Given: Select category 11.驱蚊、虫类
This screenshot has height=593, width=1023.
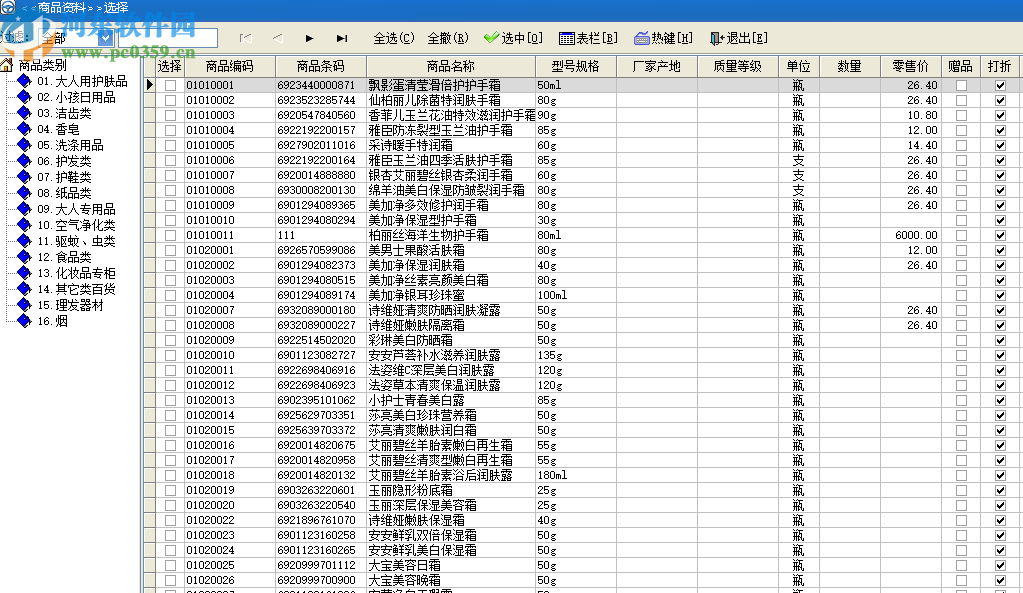Looking at the screenshot, I should pyautogui.click(x=76, y=241).
